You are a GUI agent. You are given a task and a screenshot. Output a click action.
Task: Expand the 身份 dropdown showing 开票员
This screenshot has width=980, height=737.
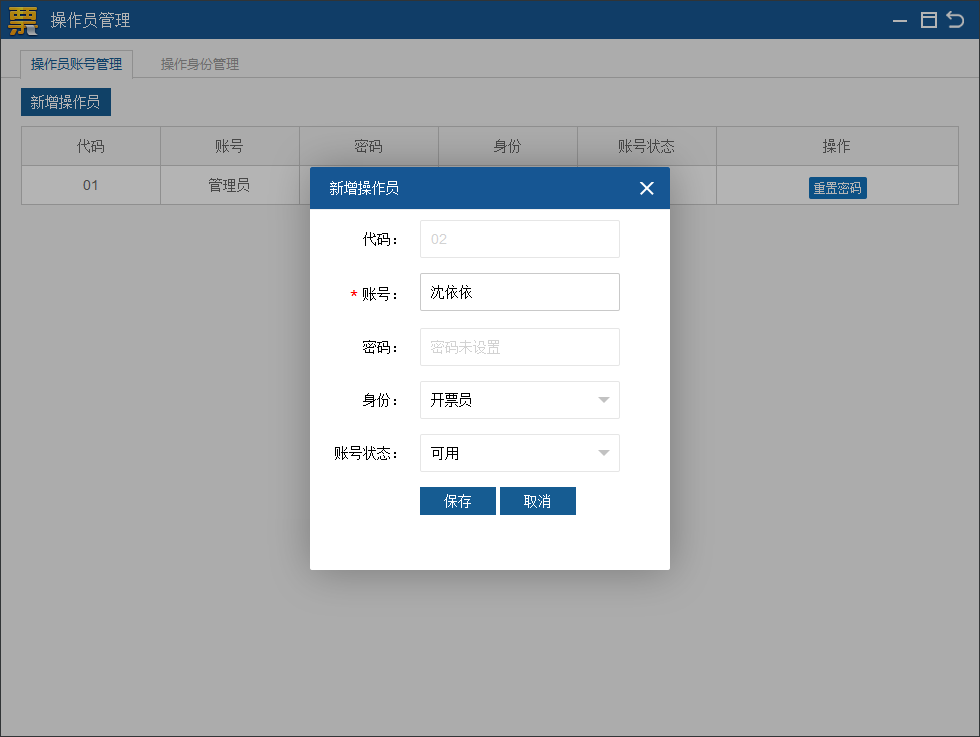pos(519,400)
